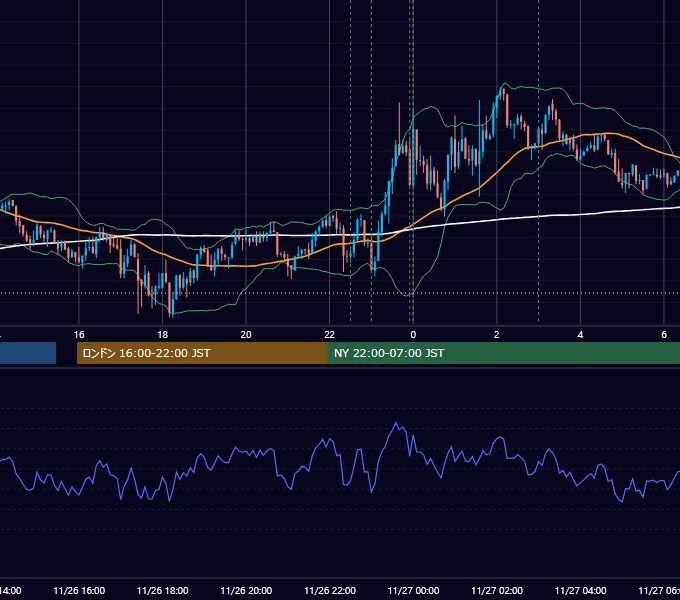Click hour label 6 under price chart

[x=664, y=335]
